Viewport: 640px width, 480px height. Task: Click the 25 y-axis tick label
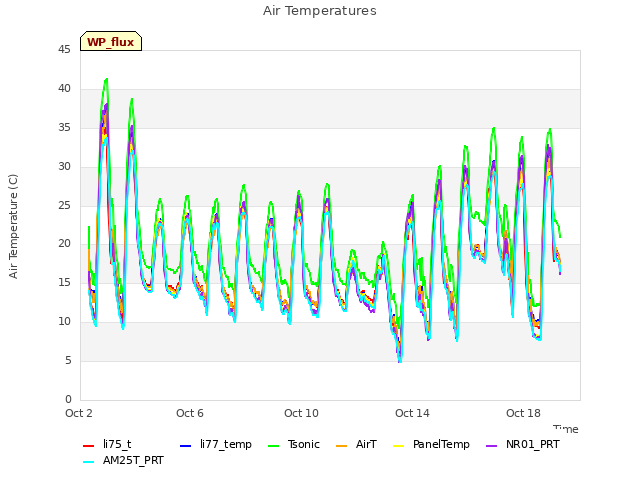64,205
